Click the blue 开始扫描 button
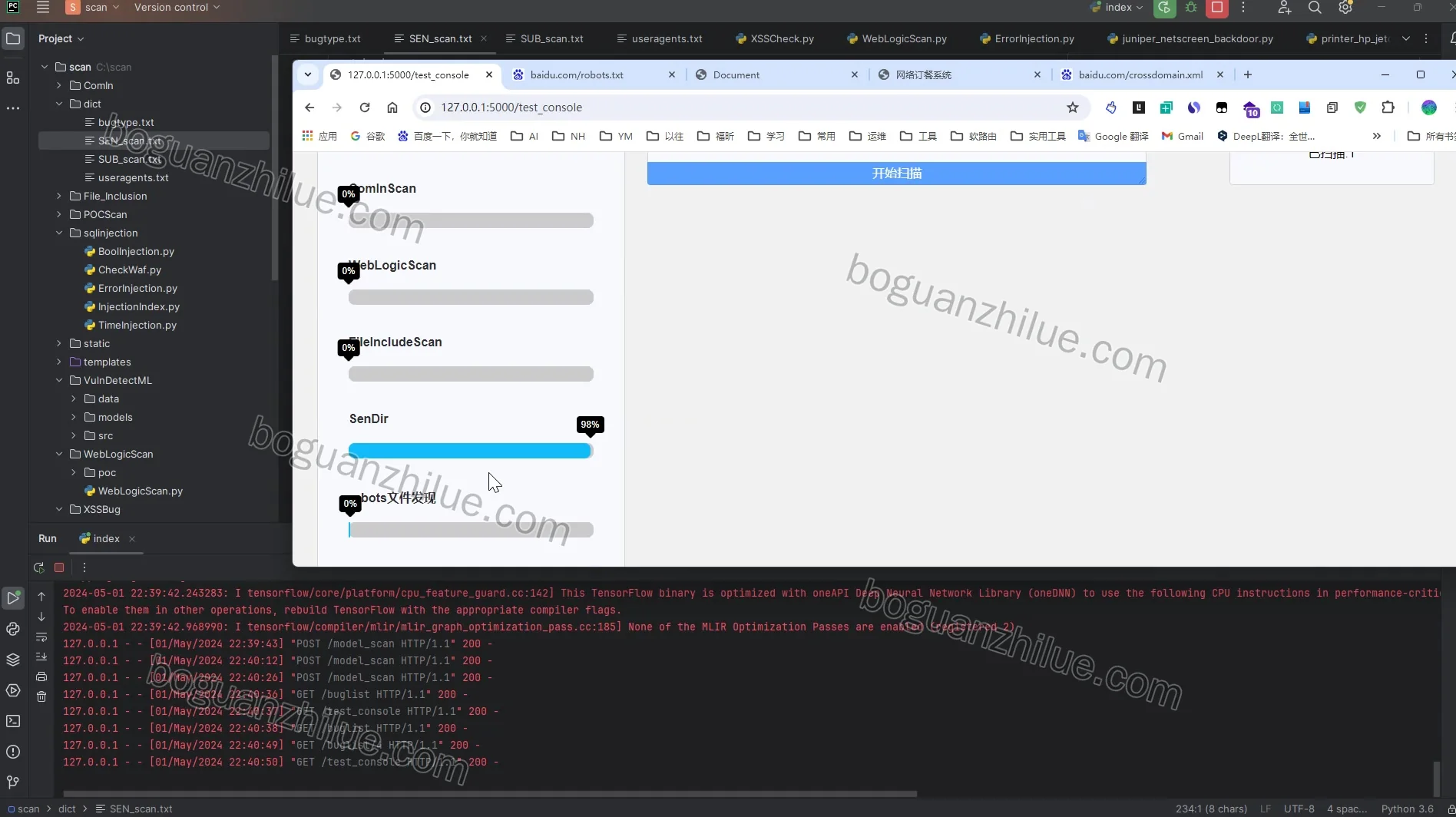Viewport: 1456px width, 817px height. tap(896, 174)
